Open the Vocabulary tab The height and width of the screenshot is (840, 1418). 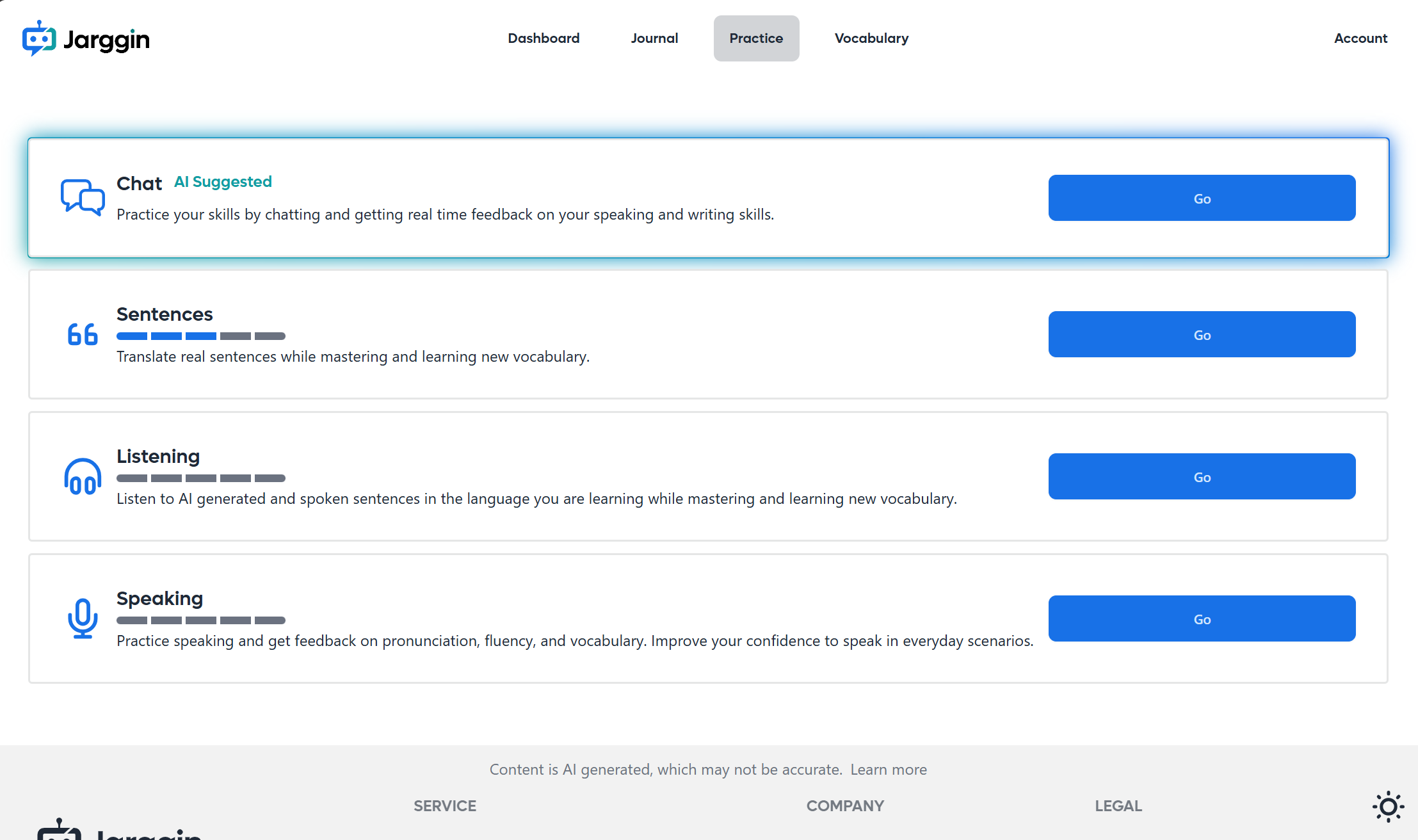(x=871, y=38)
